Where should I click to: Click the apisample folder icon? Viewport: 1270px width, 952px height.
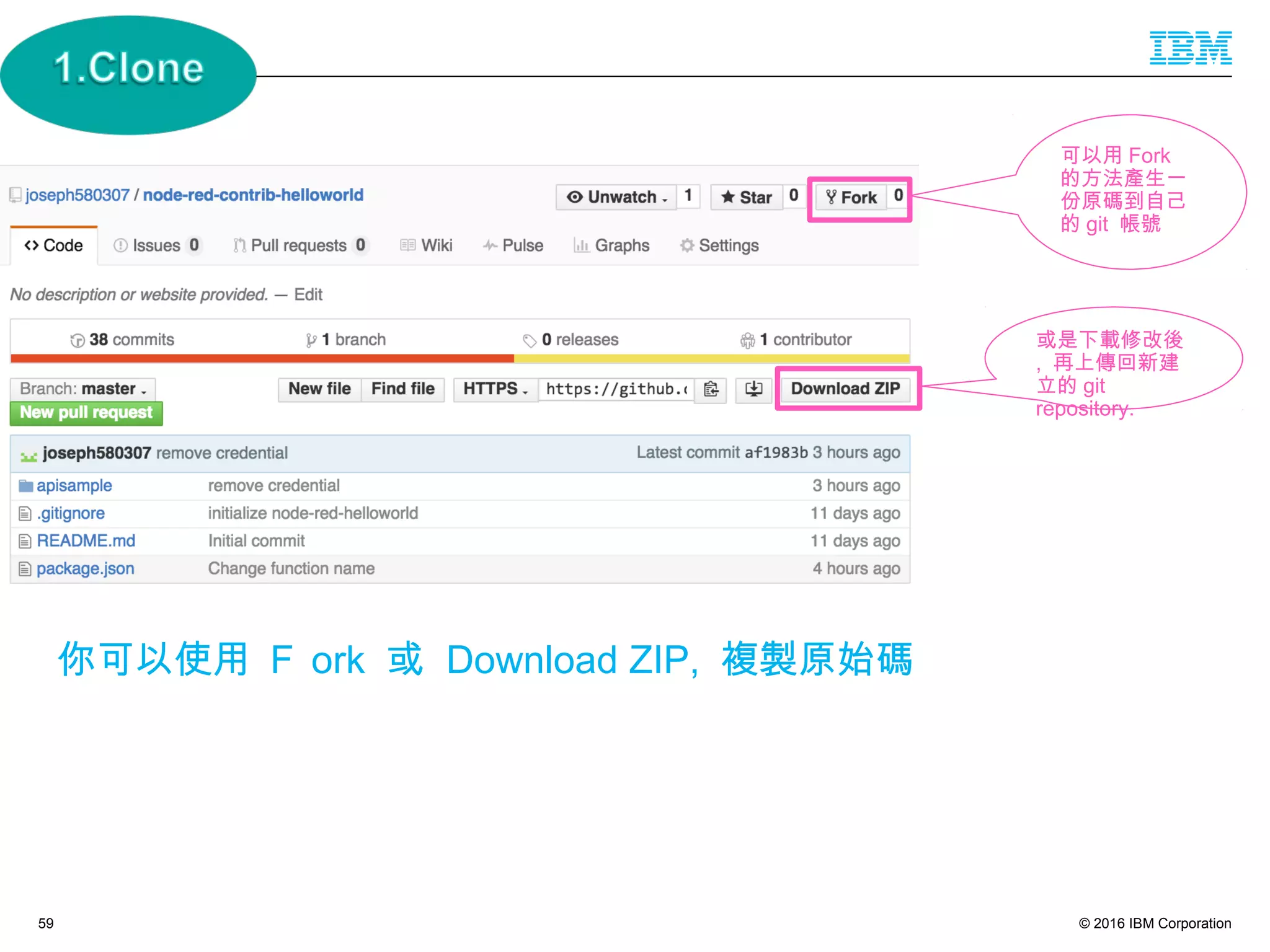(25, 486)
